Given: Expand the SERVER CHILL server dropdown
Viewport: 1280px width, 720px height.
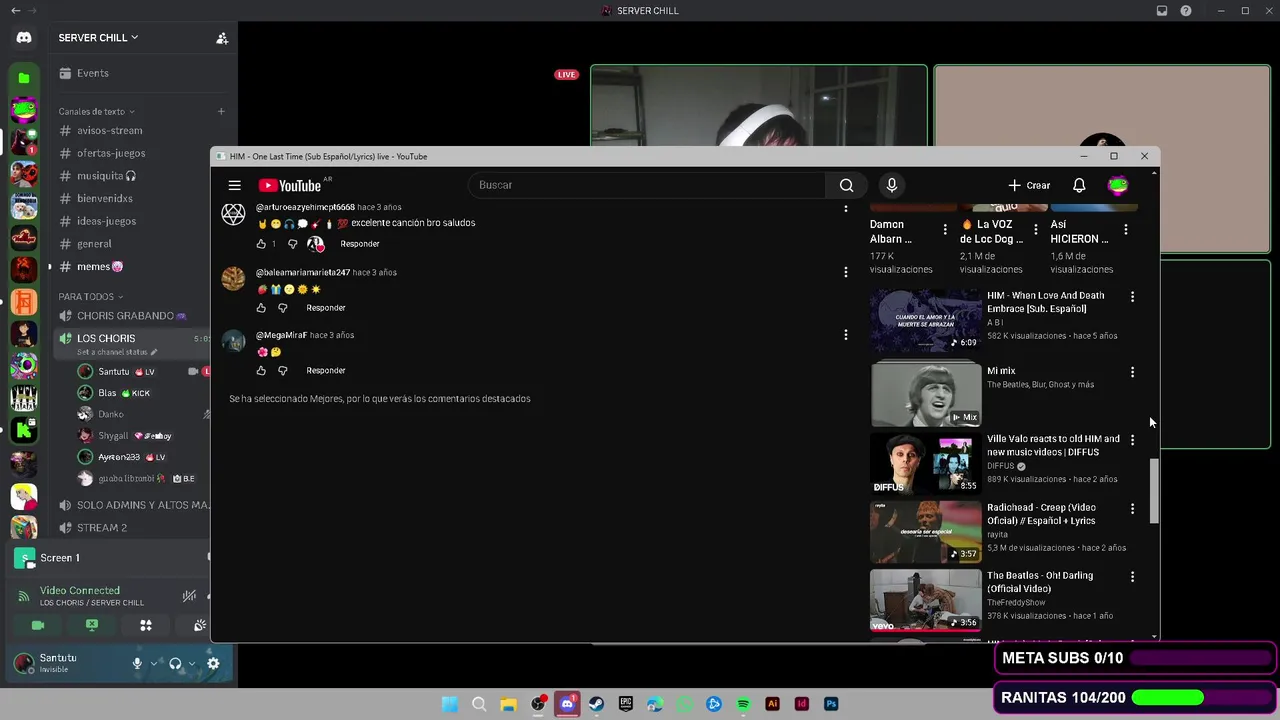Looking at the screenshot, I should click(98, 38).
